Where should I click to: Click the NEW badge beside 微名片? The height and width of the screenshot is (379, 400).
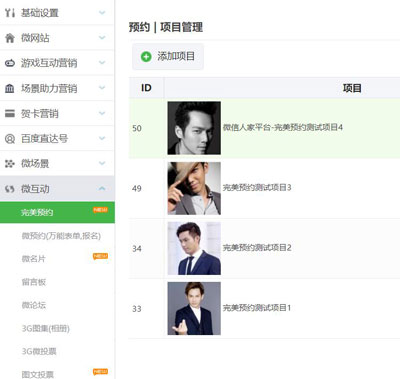click(100, 256)
